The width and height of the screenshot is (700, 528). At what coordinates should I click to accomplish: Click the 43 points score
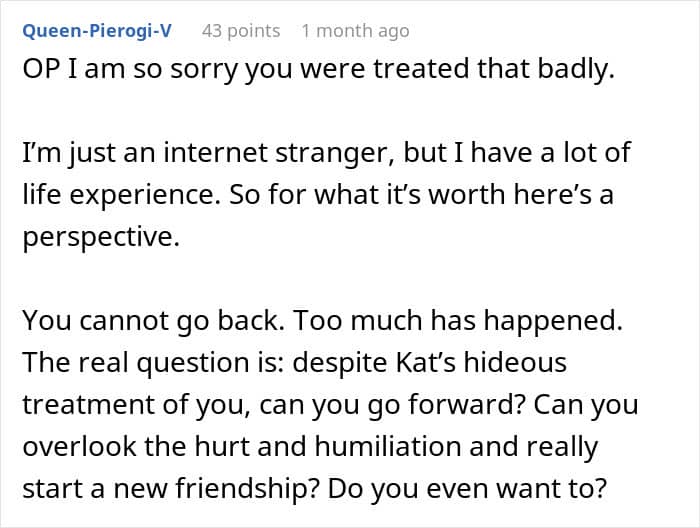pos(240,31)
